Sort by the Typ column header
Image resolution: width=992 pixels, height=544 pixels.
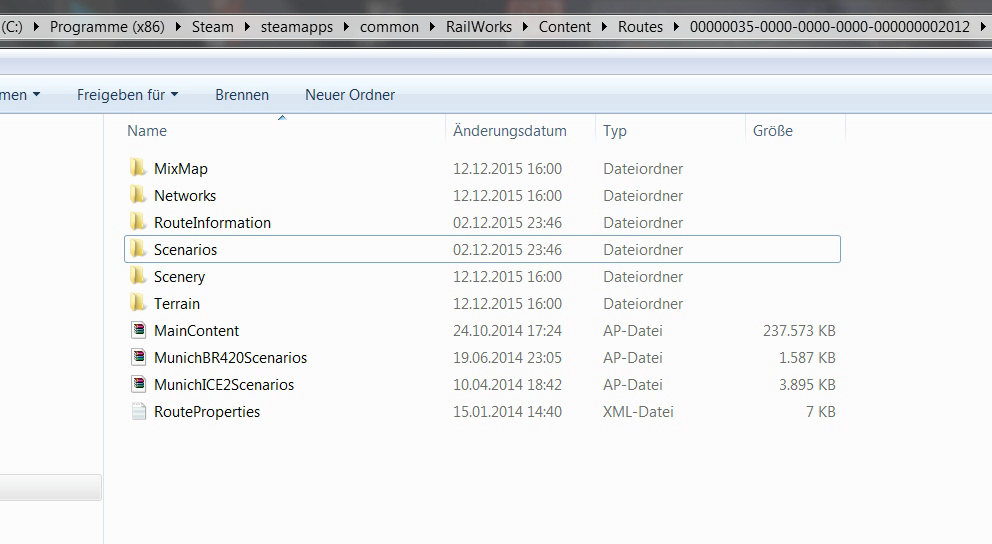point(614,131)
